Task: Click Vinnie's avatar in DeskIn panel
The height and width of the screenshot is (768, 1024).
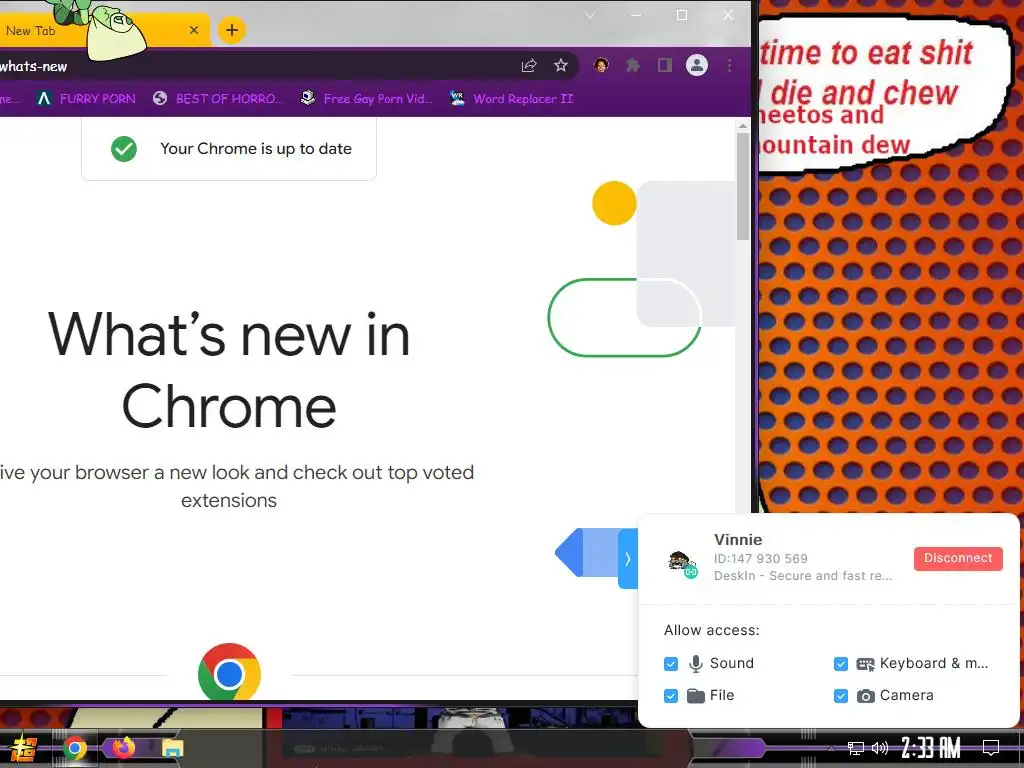Action: 681,562
